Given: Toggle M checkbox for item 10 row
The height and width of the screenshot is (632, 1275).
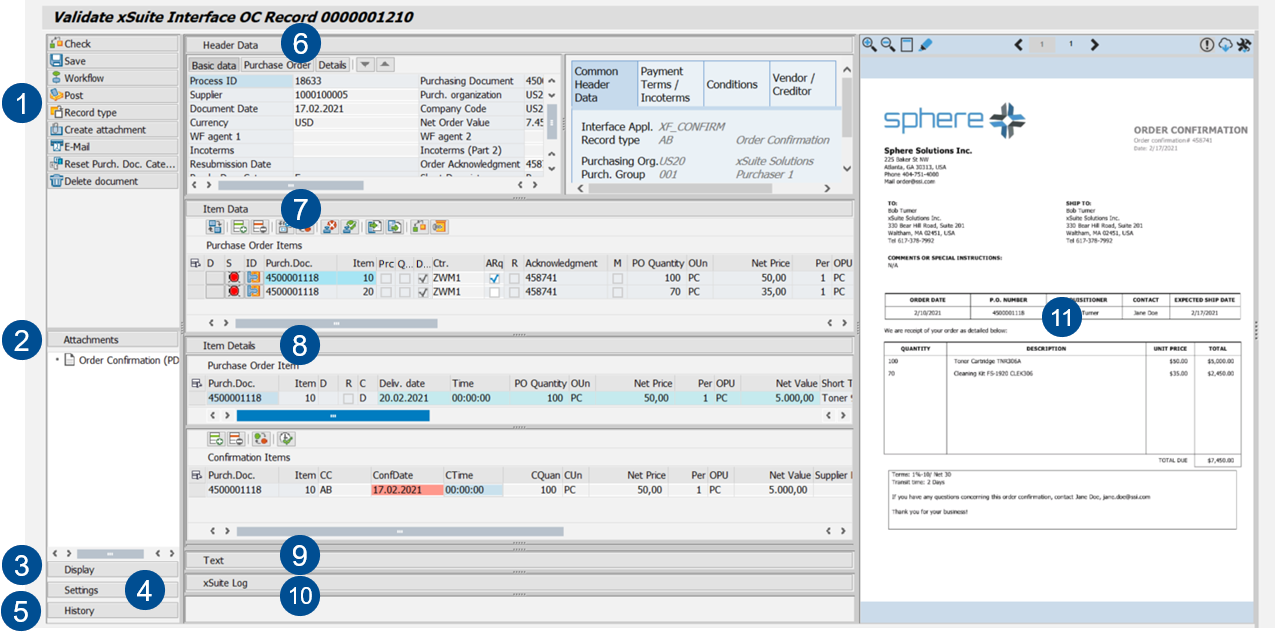Looking at the screenshot, I should [x=617, y=278].
